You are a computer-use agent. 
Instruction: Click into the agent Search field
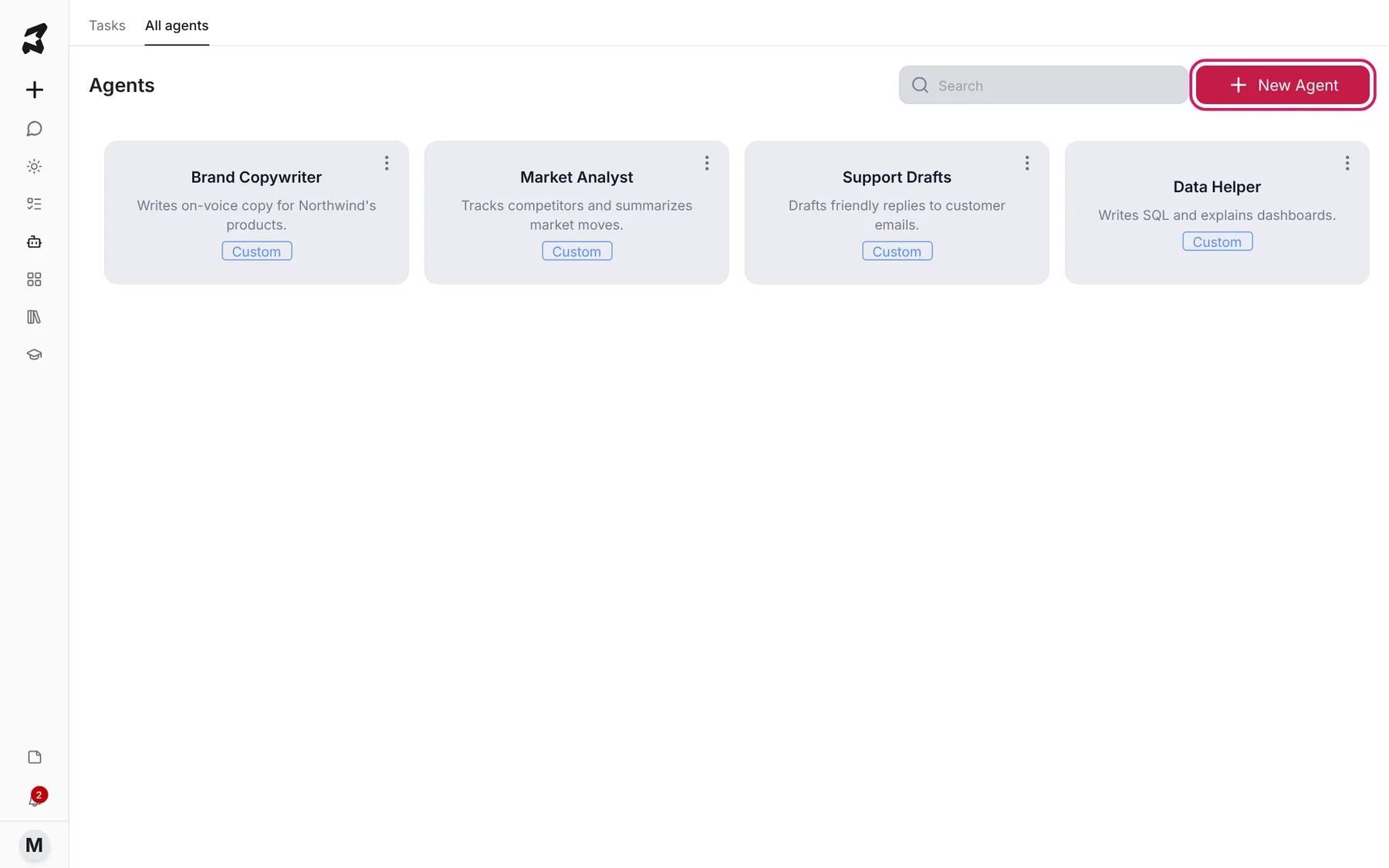point(1043,85)
